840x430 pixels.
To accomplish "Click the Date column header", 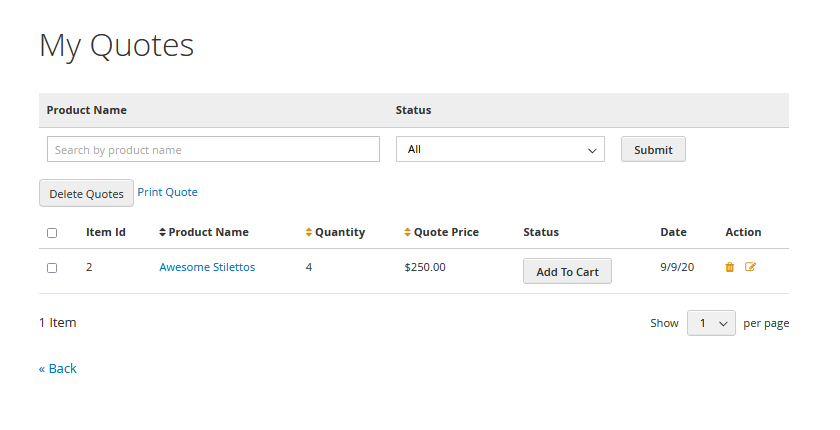I will click(x=673, y=232).
